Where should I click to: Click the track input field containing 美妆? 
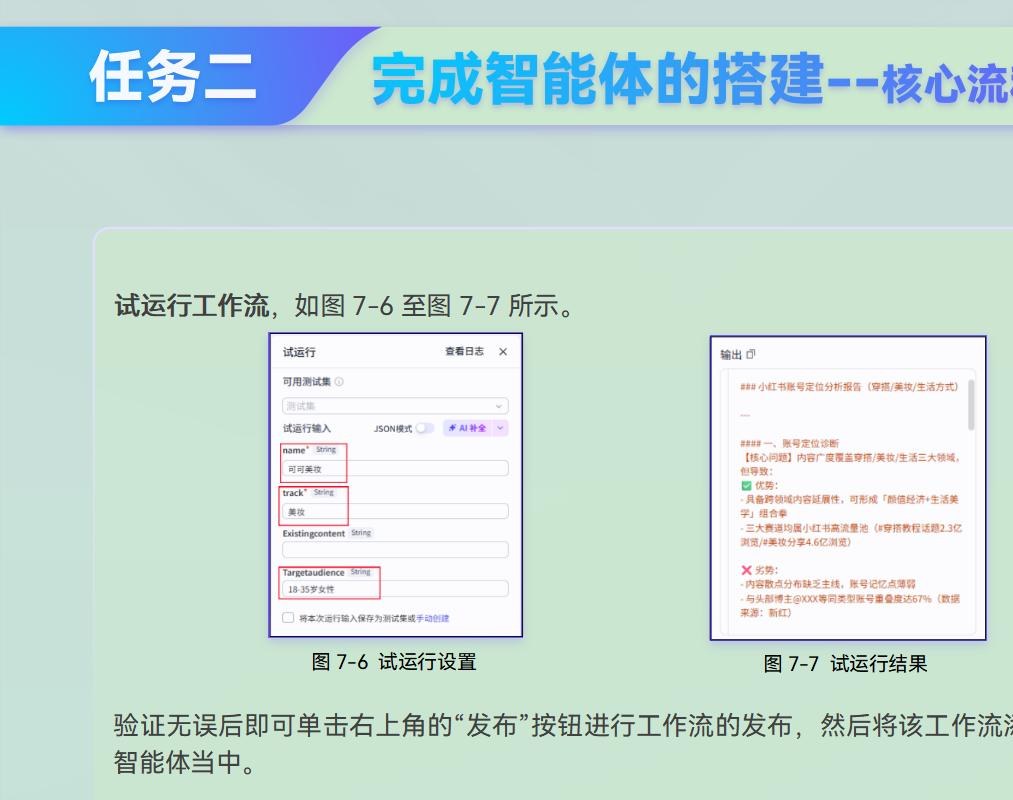(x=395, y=511)
